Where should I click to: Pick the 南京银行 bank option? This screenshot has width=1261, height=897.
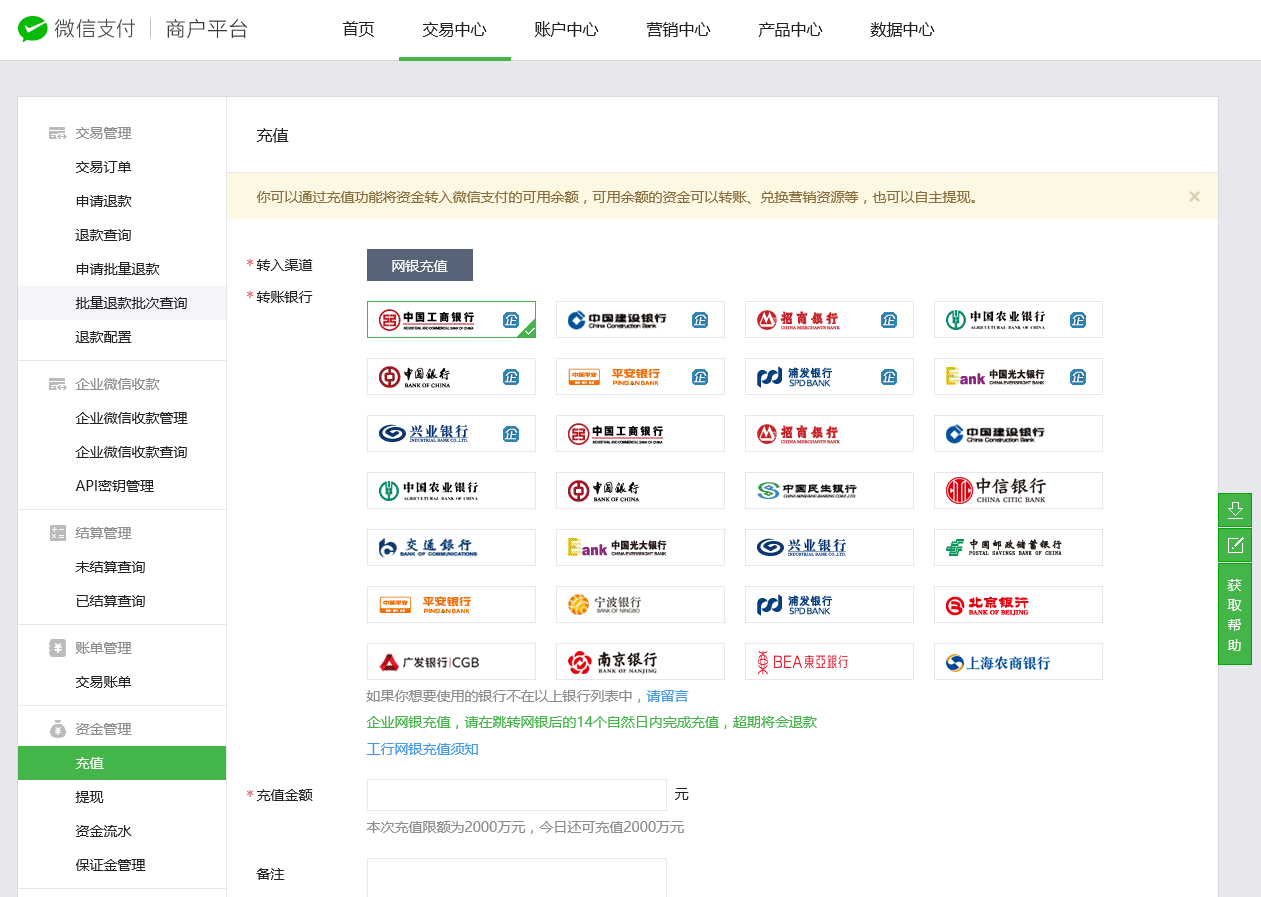coord(640,662)
